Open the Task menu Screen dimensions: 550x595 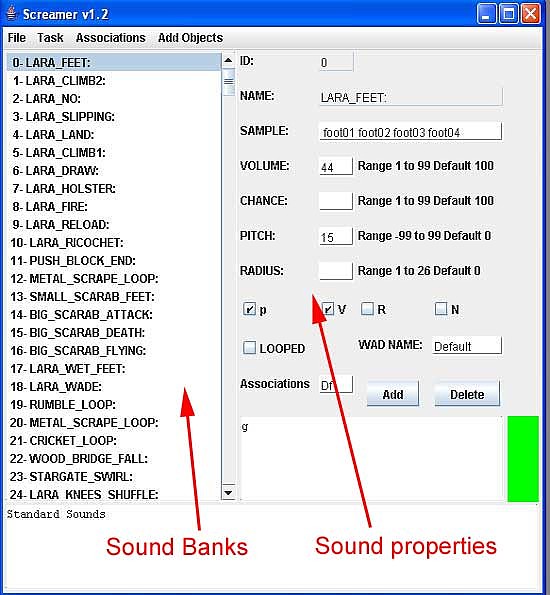[x=50, y=38]
